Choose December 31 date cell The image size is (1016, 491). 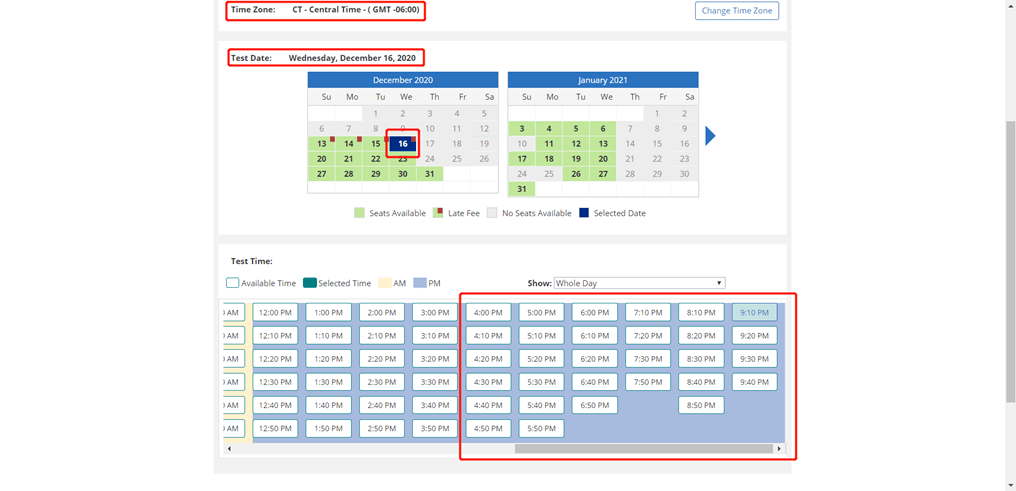tap(430, 174)
